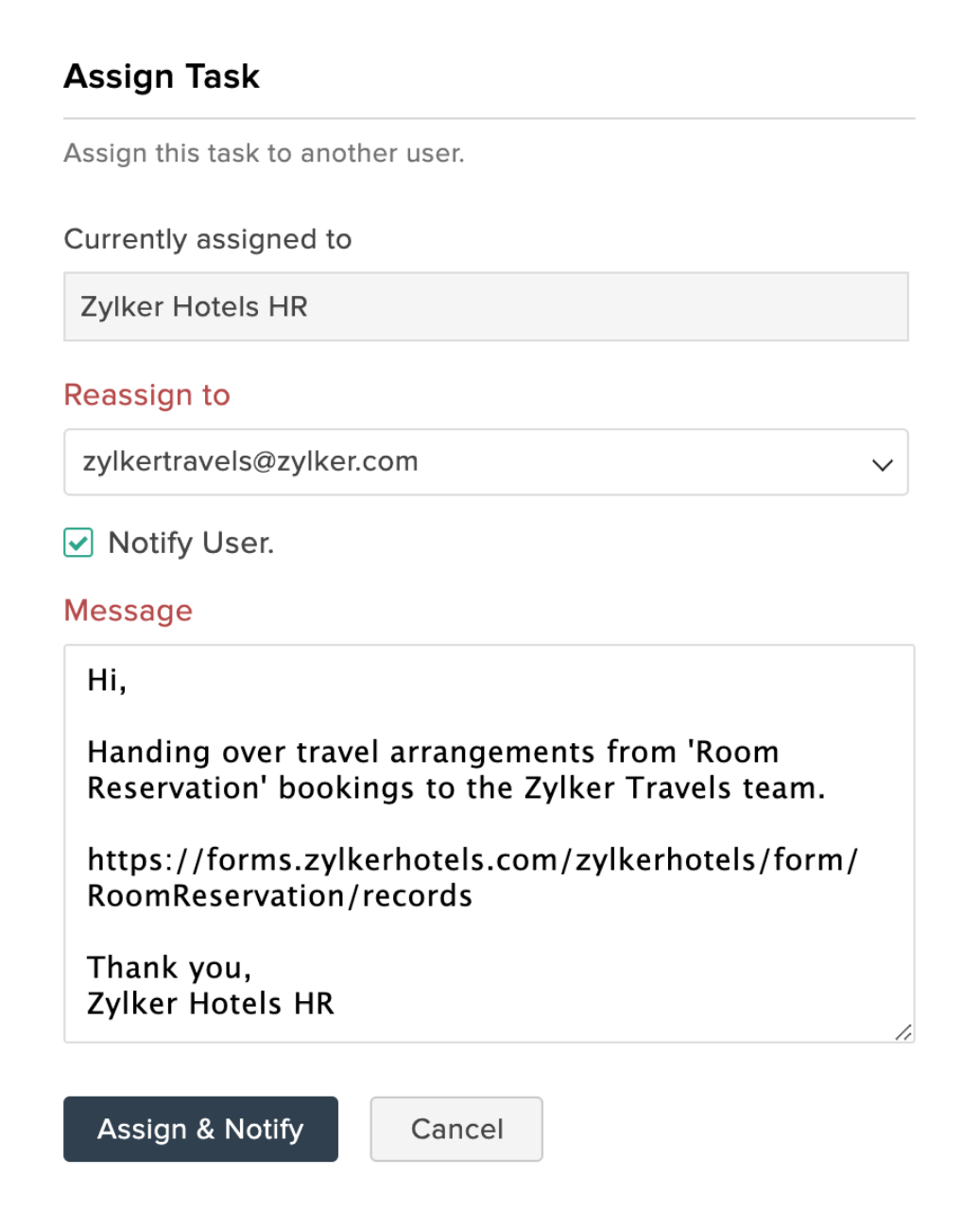This screenshot has height=1227, width=980.
Task: Click the forms.zylkerhotels.com URL in message
Action: click(473, 860)
